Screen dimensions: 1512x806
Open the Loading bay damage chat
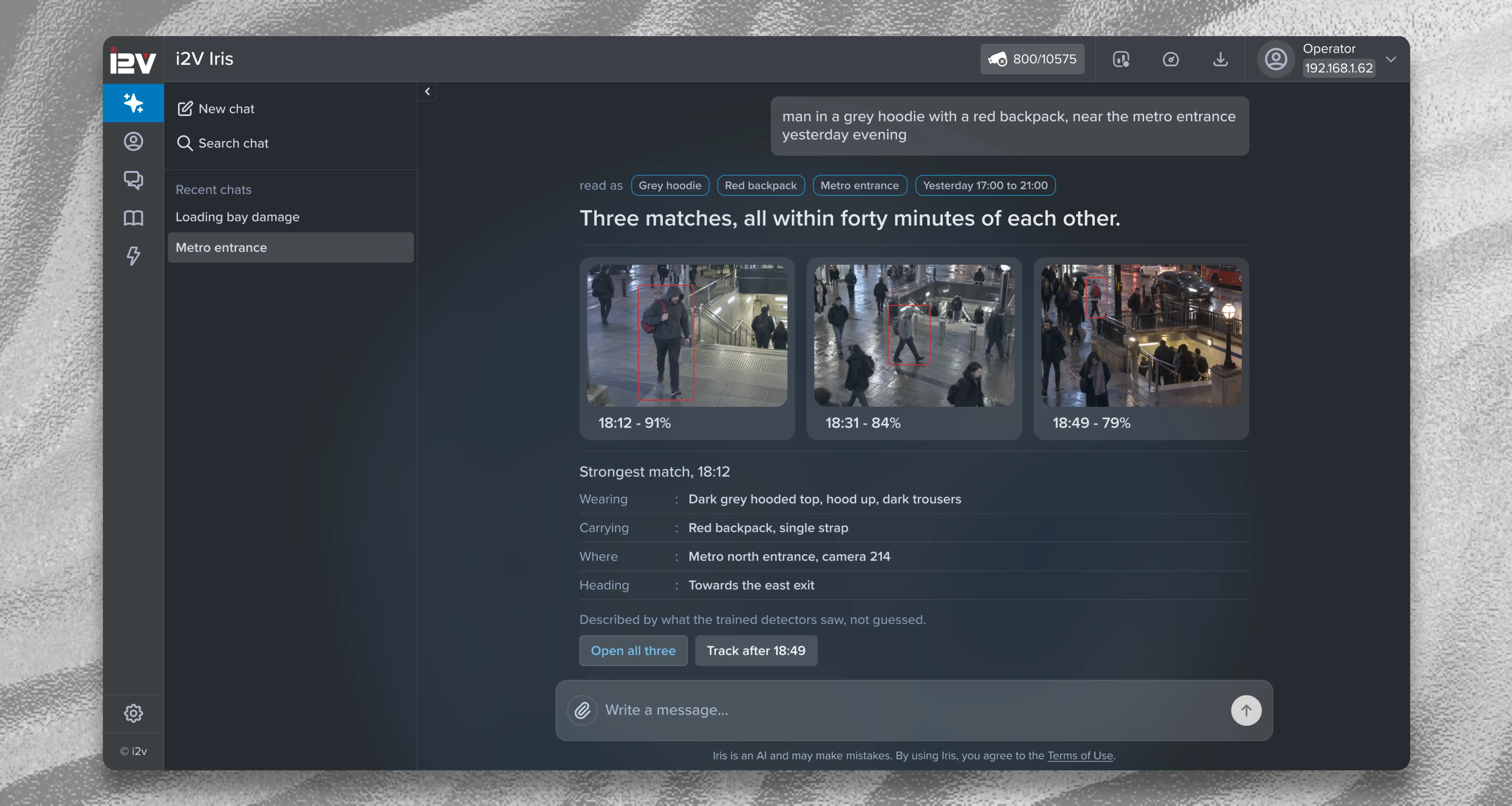291,217
